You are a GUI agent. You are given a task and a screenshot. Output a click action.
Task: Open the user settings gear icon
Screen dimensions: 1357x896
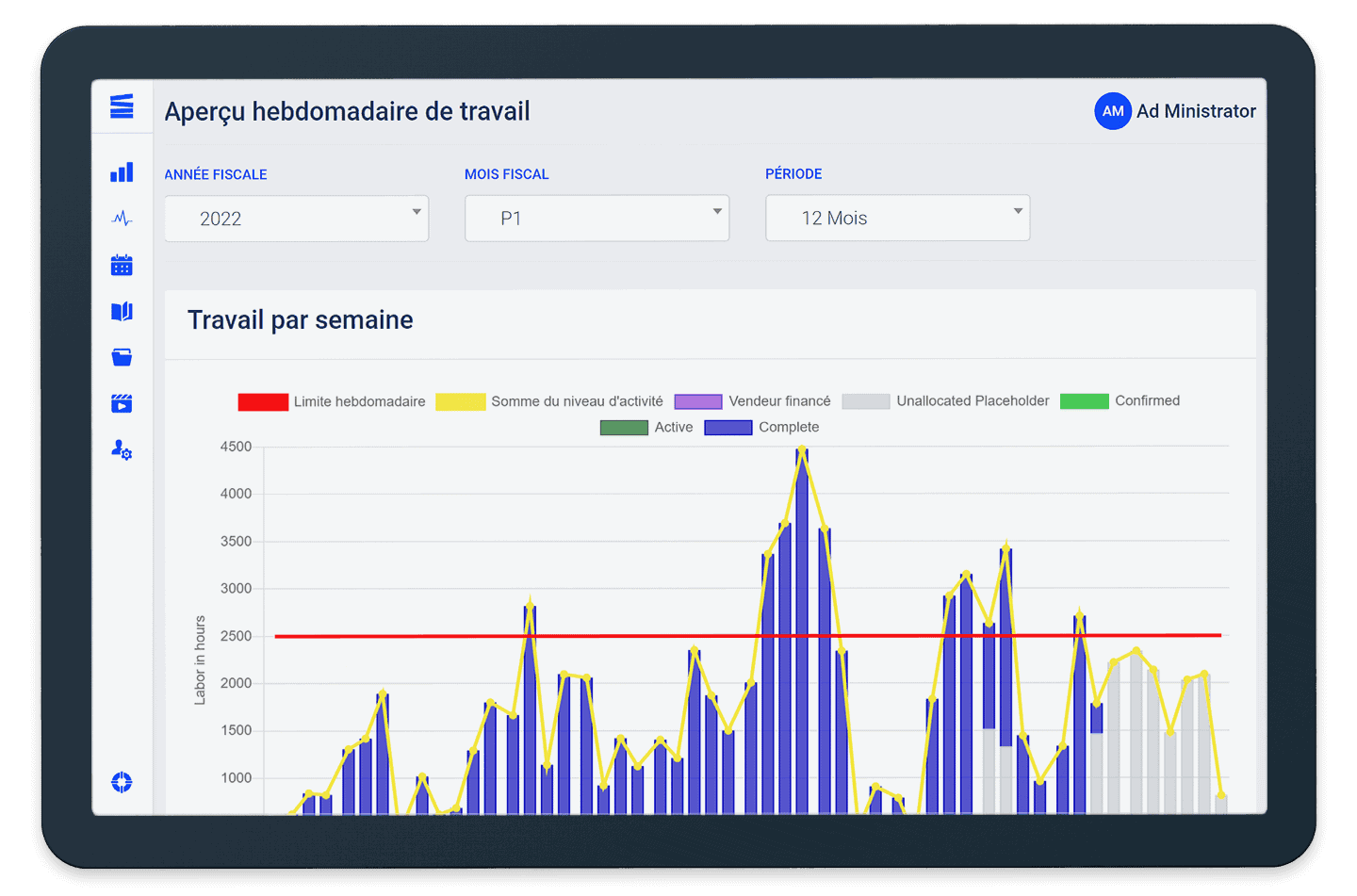click(122, 449)
